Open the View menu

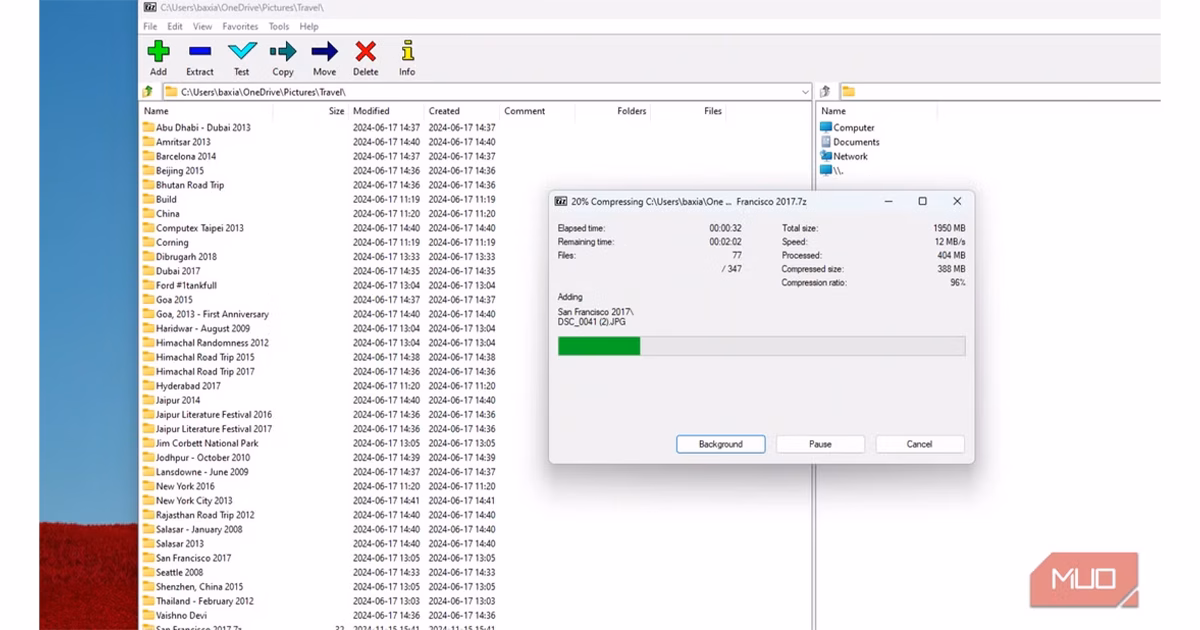[203, 26]
